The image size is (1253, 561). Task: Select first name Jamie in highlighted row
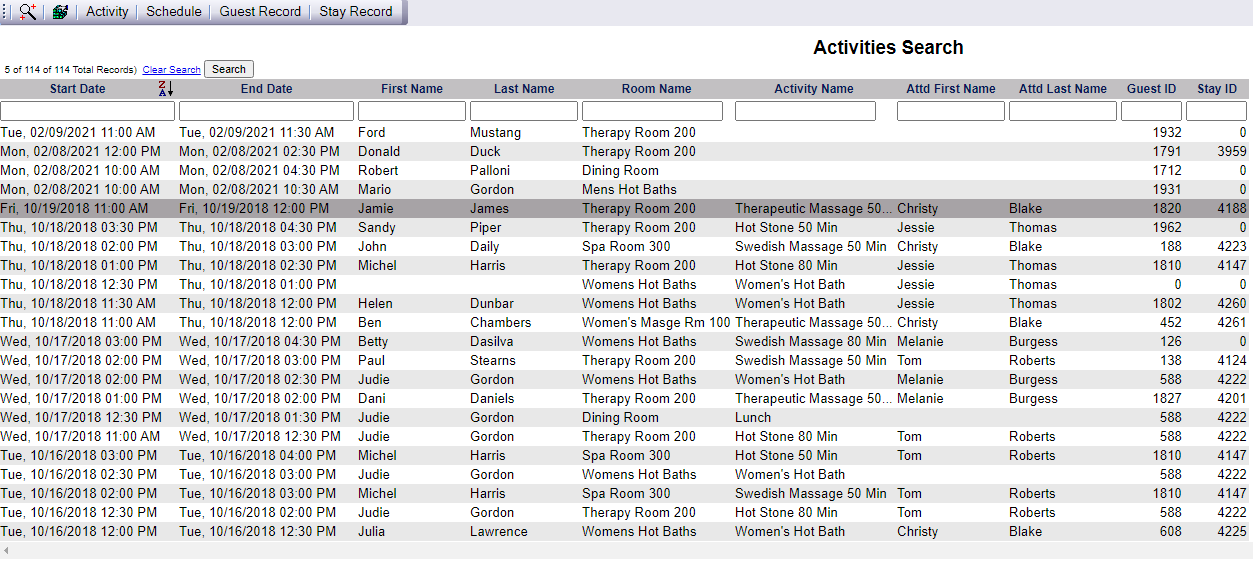tap(376, 208)
